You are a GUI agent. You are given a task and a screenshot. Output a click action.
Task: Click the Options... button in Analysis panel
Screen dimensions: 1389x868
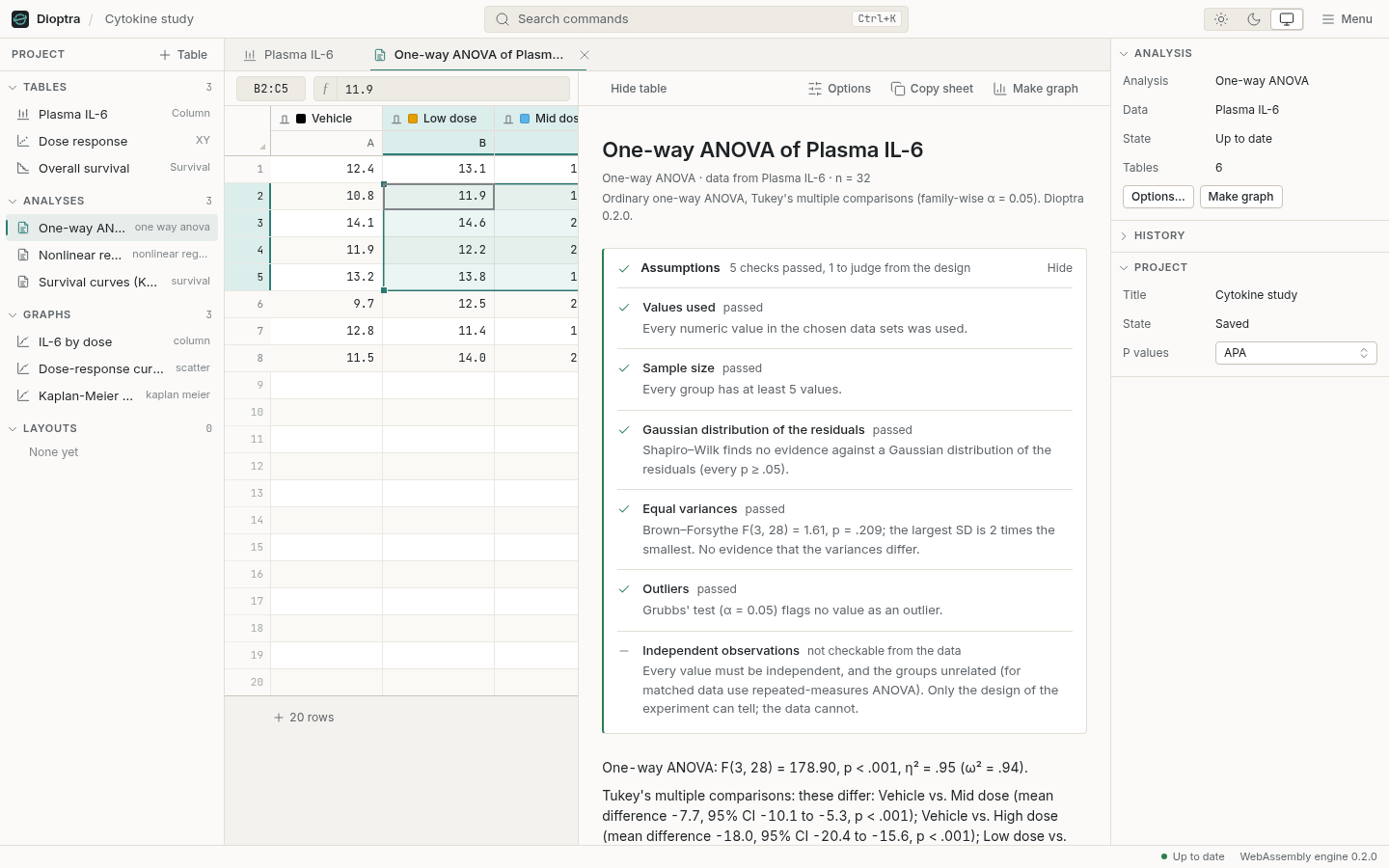pos(1157,197)
